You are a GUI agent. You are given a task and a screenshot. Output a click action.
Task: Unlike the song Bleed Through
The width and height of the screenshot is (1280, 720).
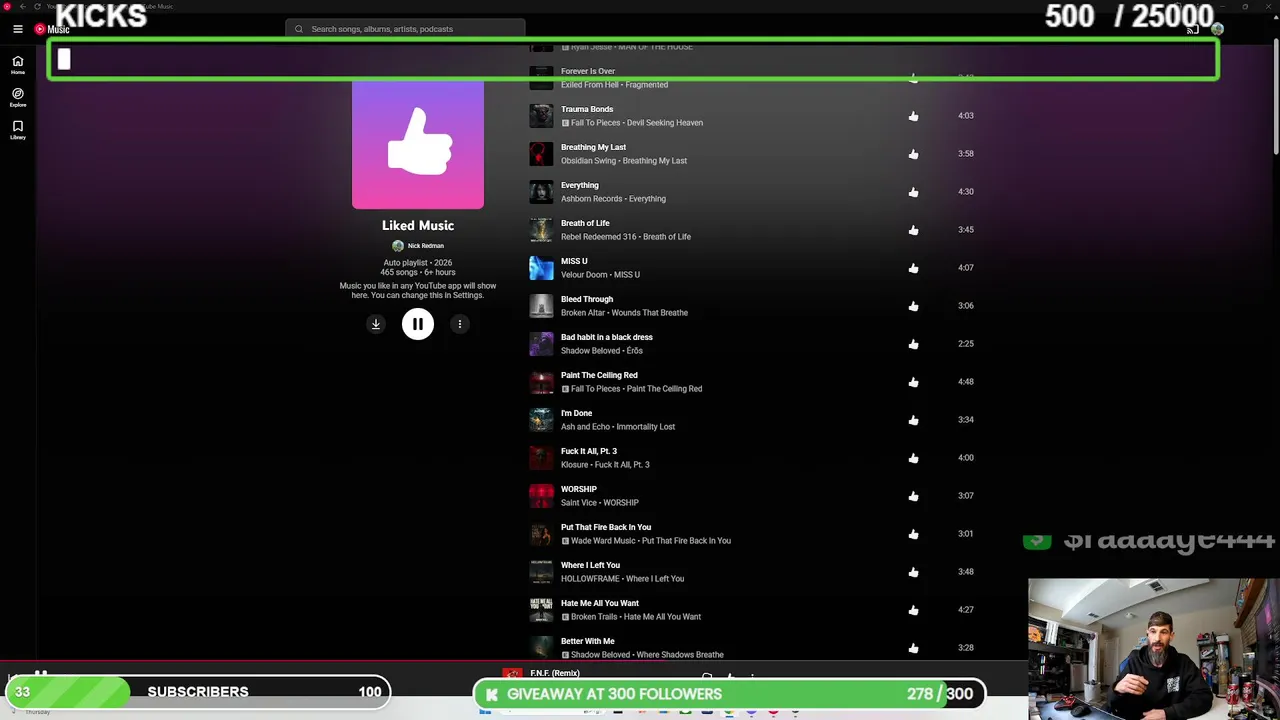(x=913, y=306)
